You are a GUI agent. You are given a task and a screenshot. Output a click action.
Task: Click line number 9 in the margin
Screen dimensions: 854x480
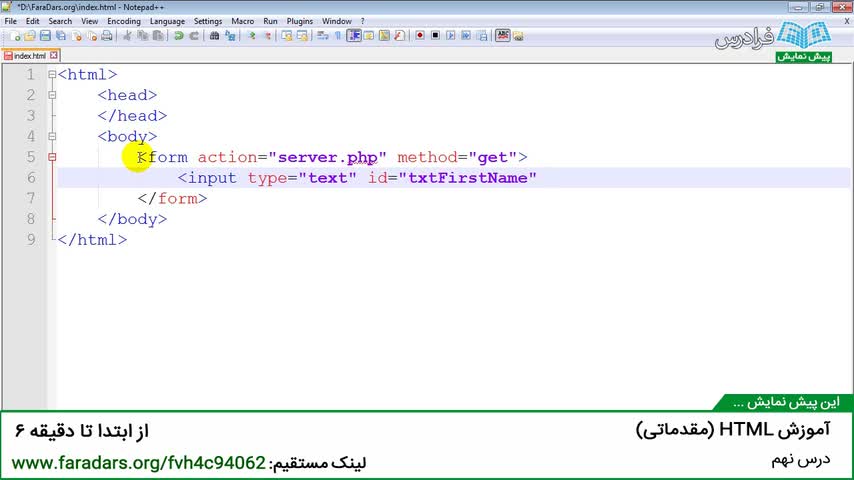[x=30, y=240]
